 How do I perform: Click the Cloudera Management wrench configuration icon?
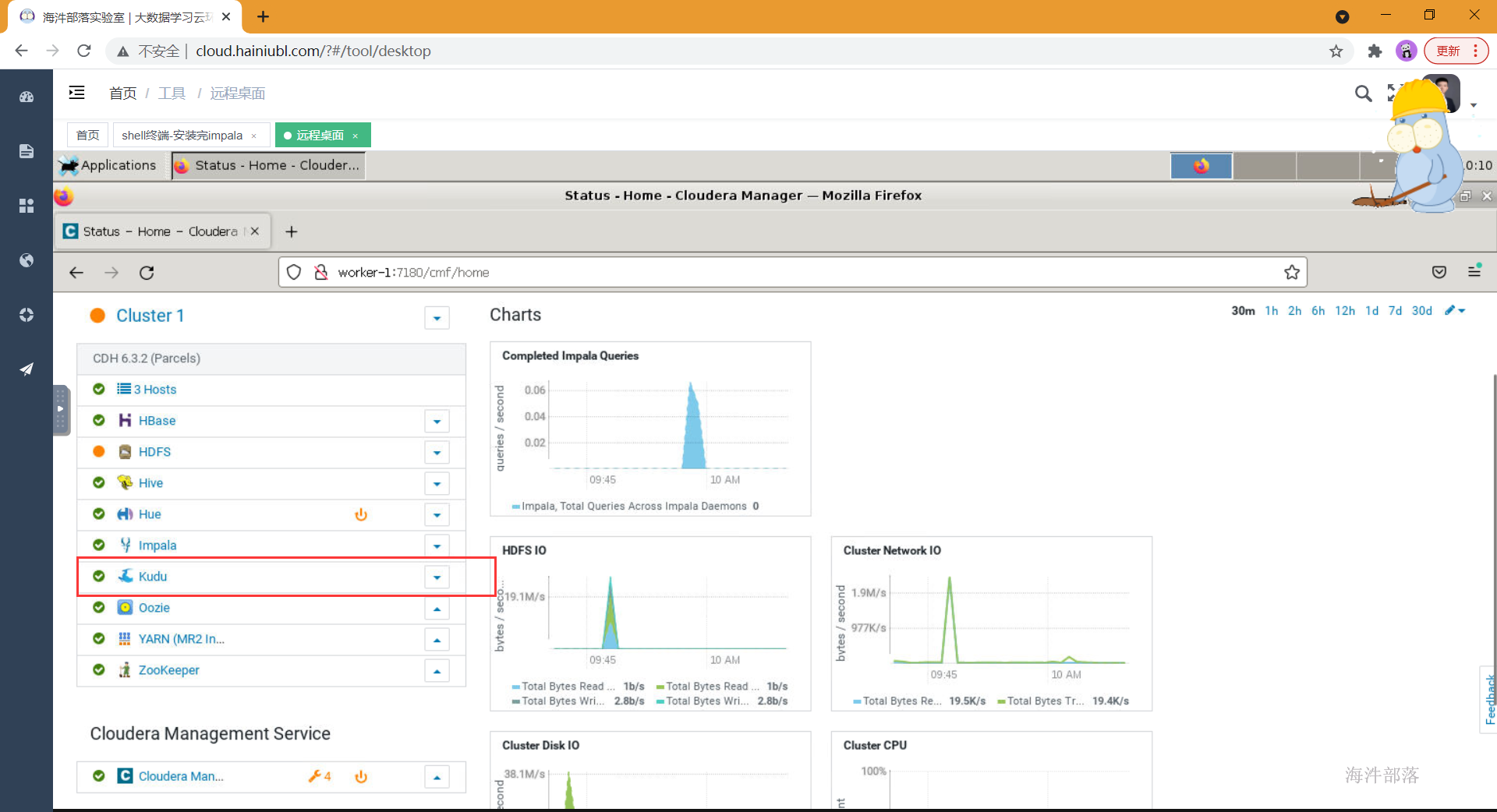pyautogui.click(x=315, y=776)
